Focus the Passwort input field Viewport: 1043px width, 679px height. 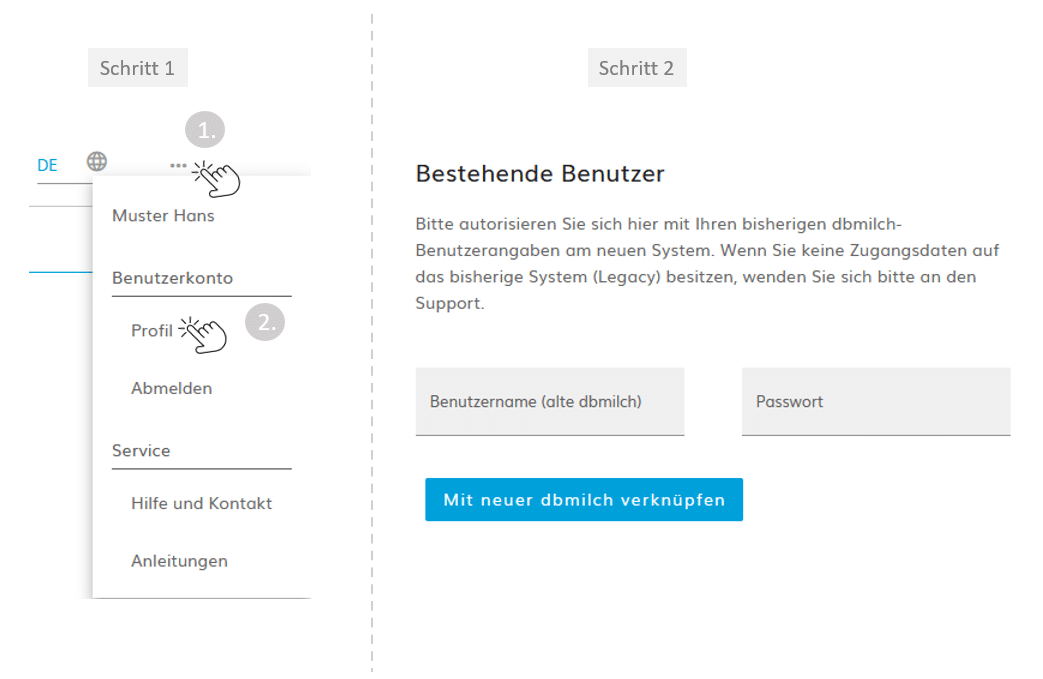tap(876, 402)
